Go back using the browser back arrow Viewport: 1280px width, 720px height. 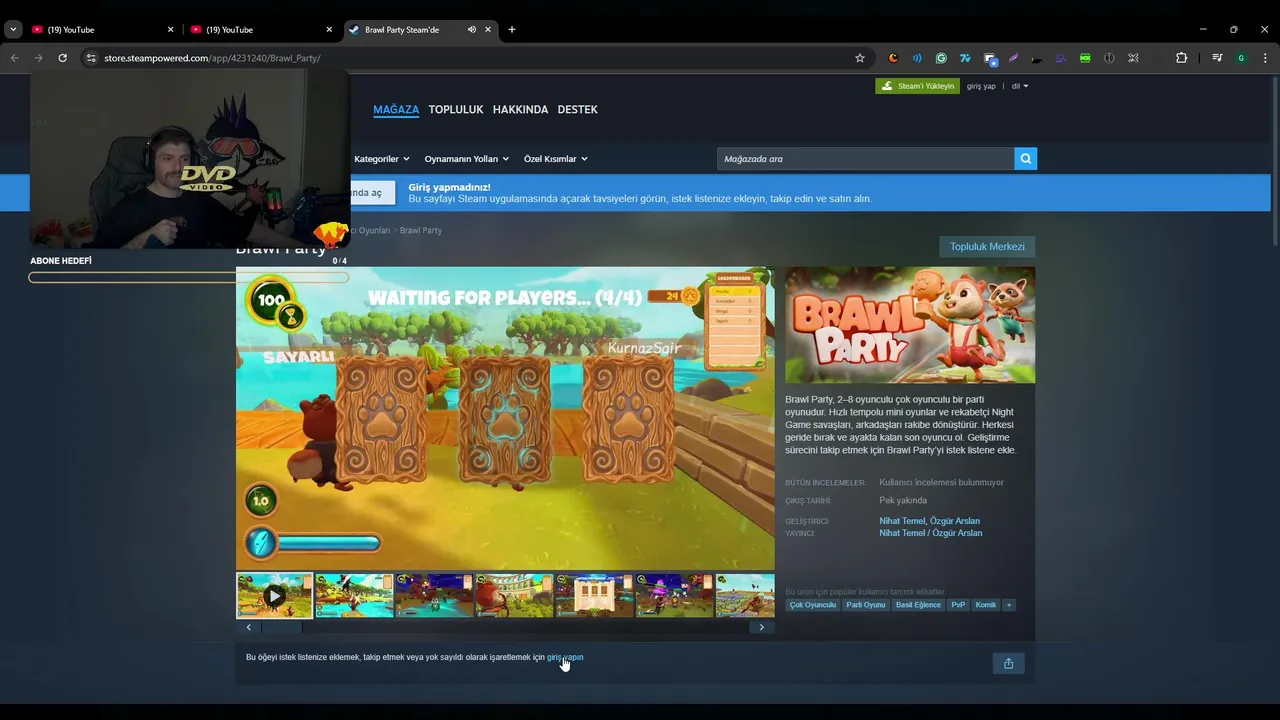(x=14, y=58)
